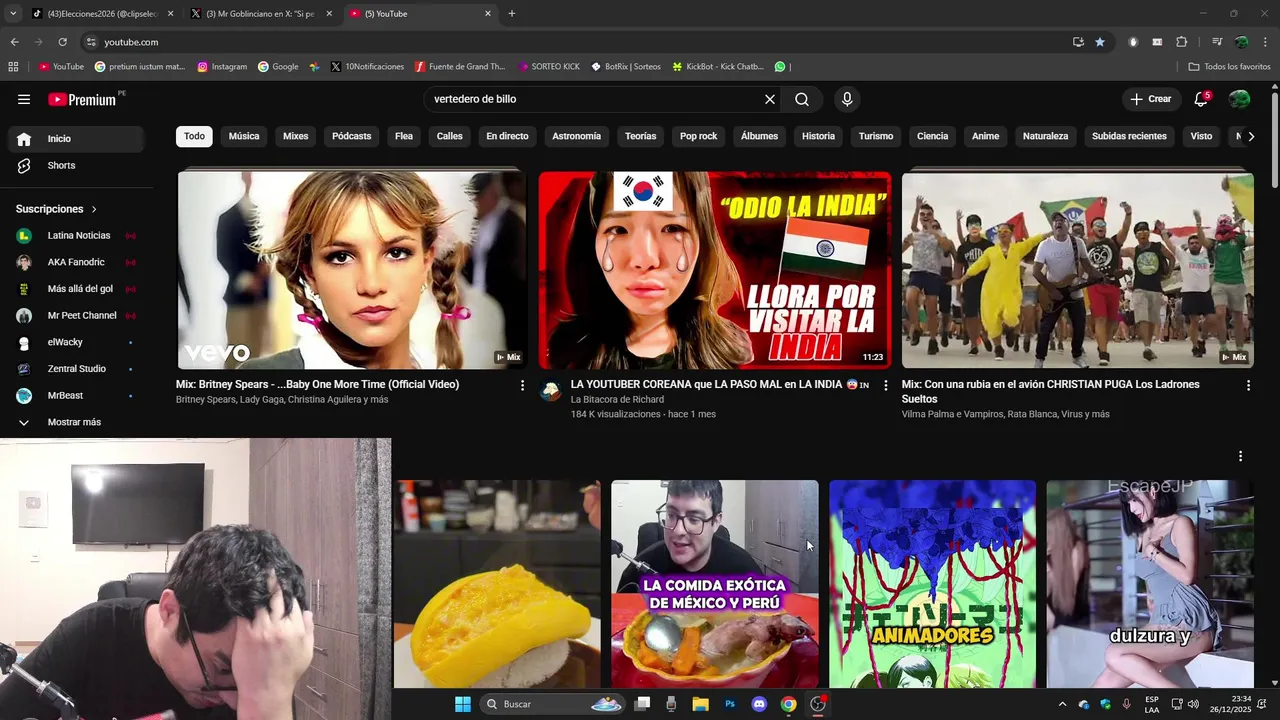
Task: Open the Britney Spears mix thumbnail
Action: click(352, 270)
